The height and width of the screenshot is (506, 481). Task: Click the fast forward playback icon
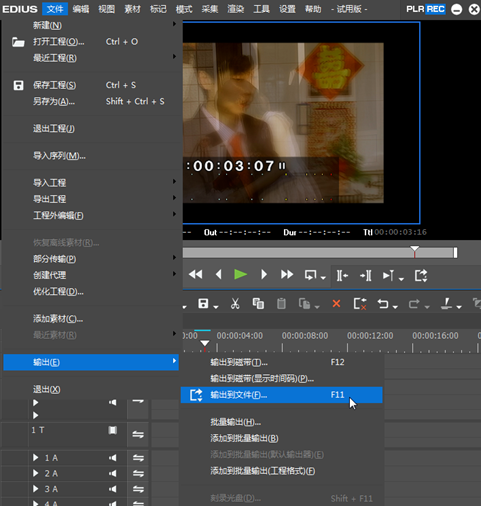(287, 275)
